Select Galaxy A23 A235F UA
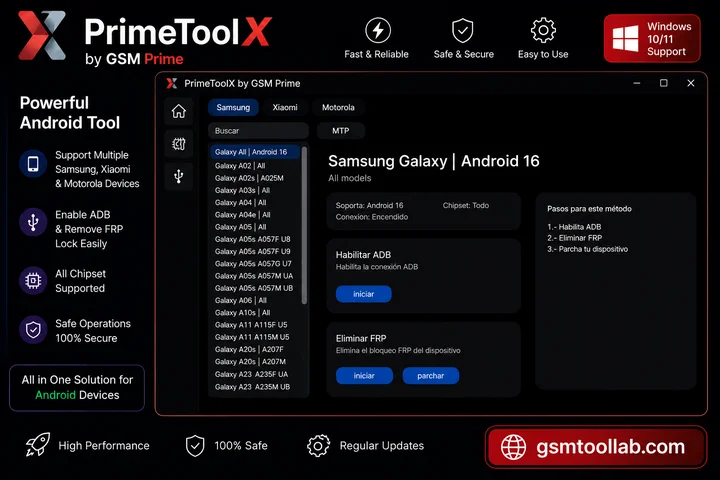The width and height of the screenshot is (720, 480). pyautogui.click(x=255, y=374)
